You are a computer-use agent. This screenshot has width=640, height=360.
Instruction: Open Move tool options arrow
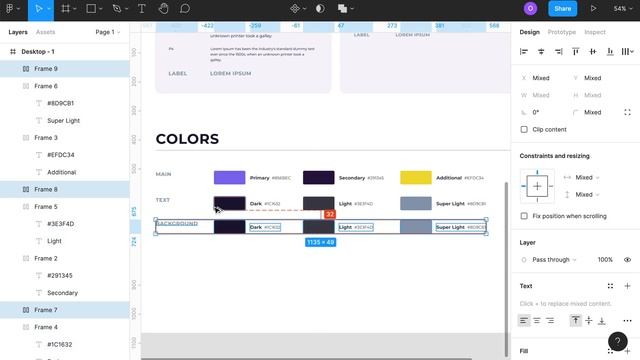(49, 9)
